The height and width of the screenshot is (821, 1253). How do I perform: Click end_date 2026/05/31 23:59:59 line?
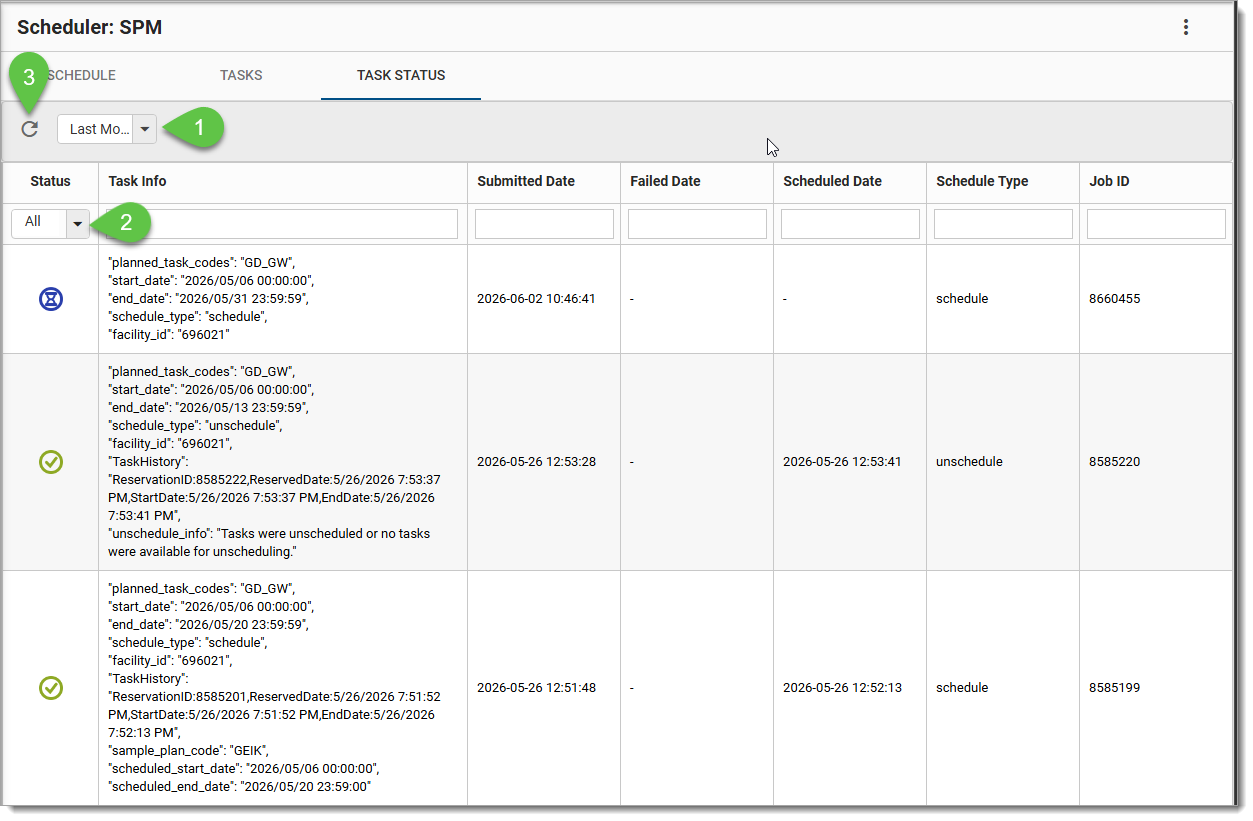click(207, 298)
